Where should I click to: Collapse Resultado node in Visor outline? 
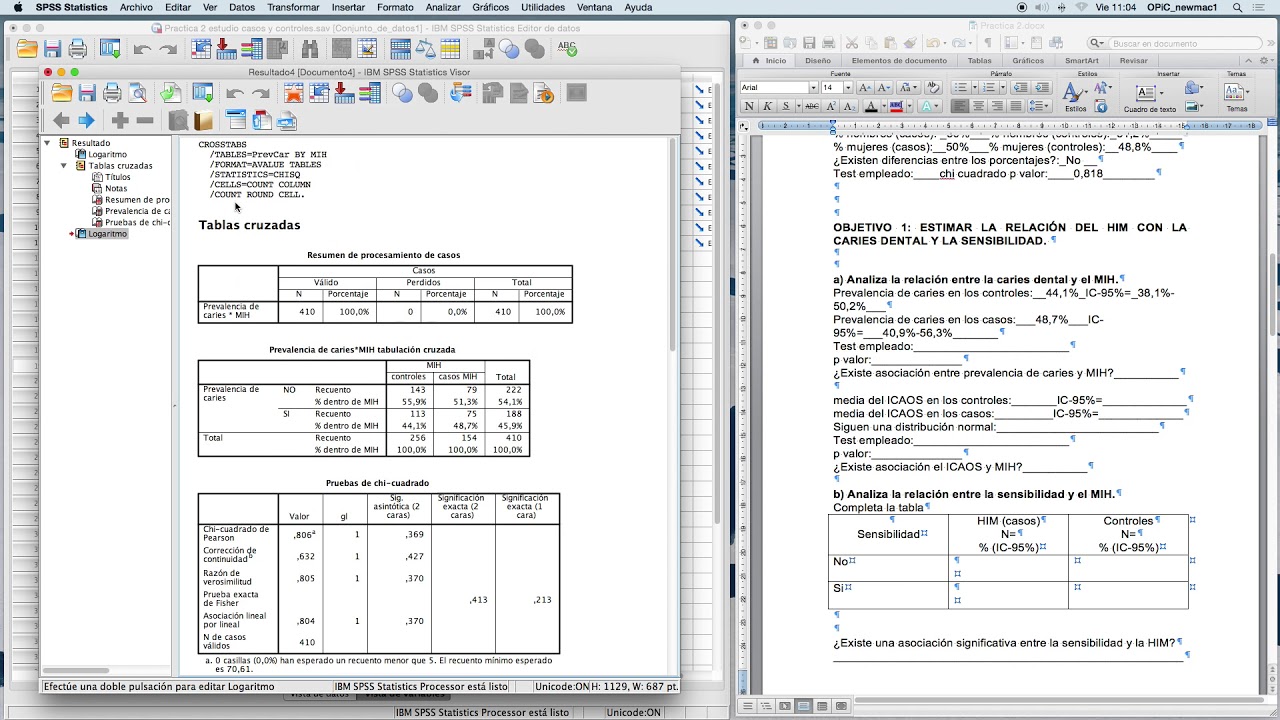pos(47,143)
